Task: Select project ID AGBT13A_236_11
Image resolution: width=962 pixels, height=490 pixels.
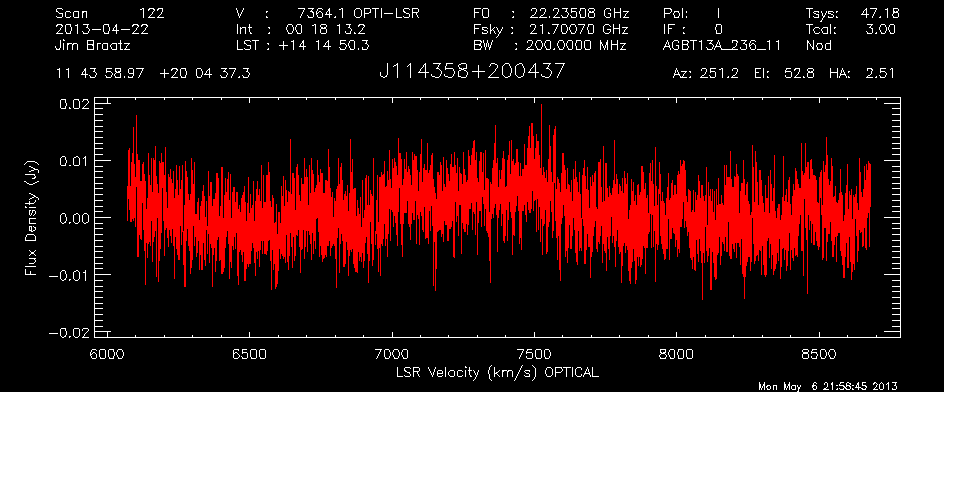Action: pos(722,45)
